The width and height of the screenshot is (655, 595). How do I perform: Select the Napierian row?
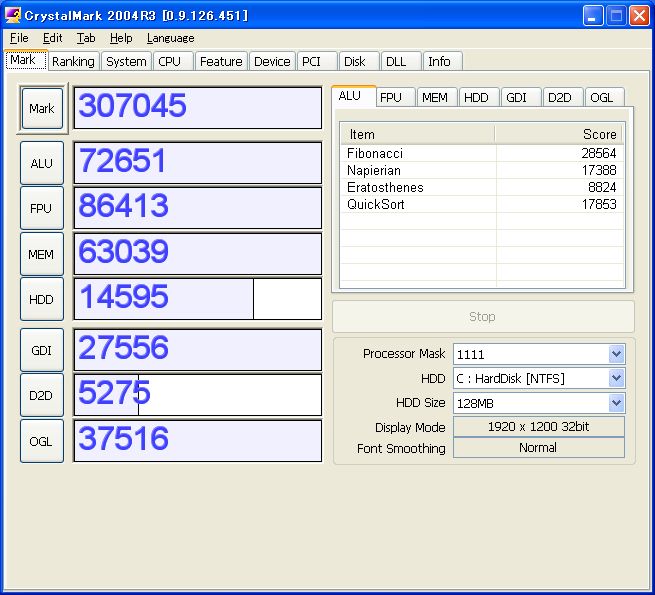click(x=482, y=170)
